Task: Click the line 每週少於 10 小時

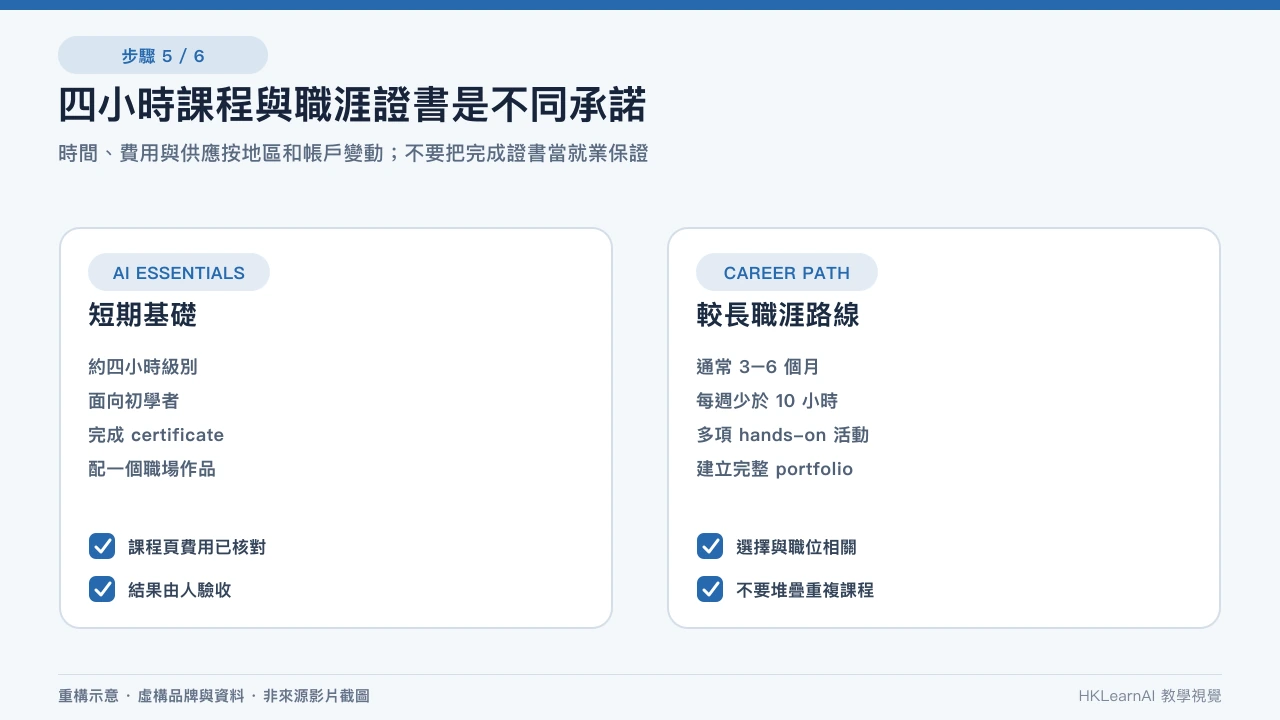Action: tap(767, 401)
